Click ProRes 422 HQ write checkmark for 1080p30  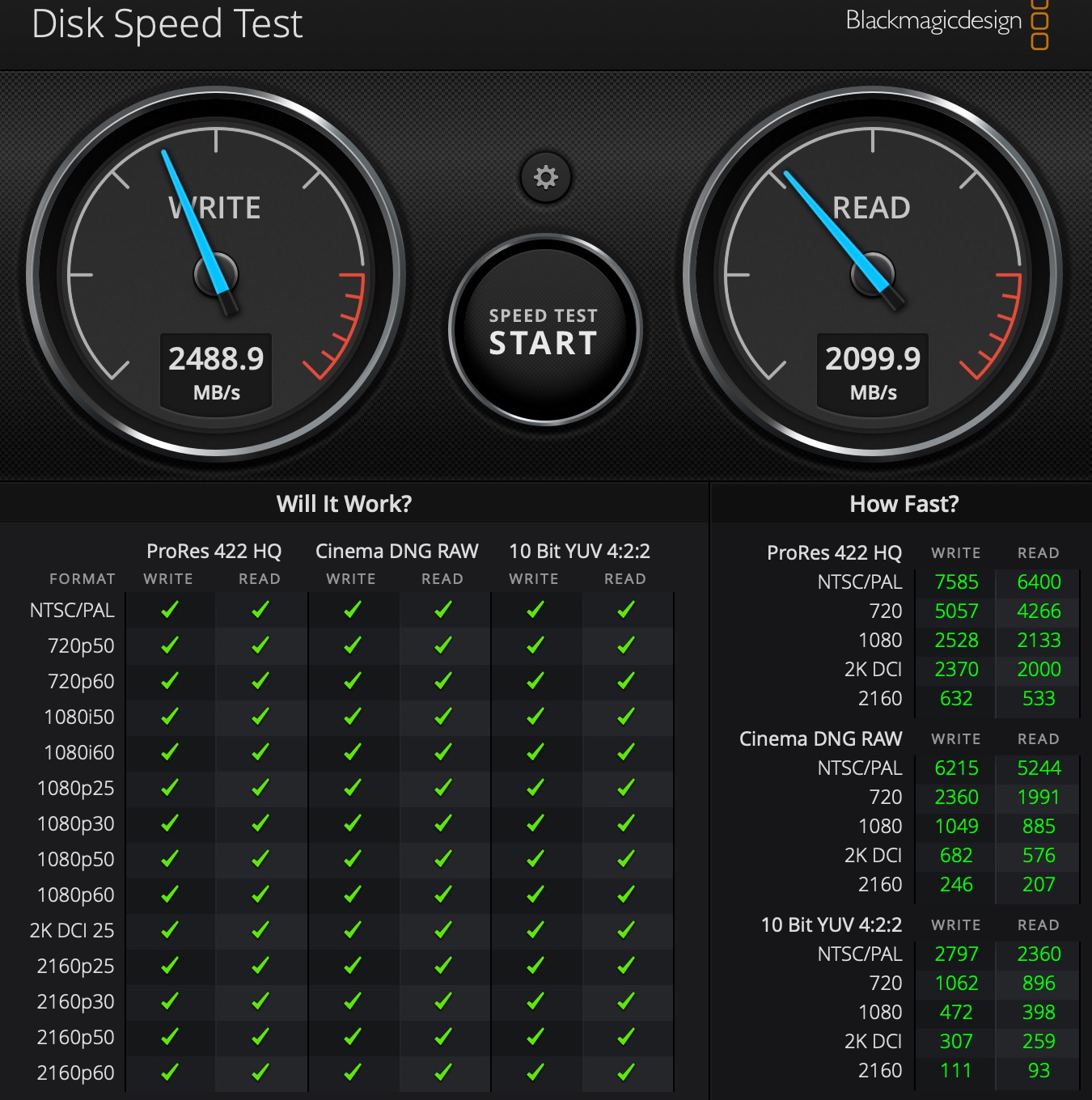coord(170,823)
